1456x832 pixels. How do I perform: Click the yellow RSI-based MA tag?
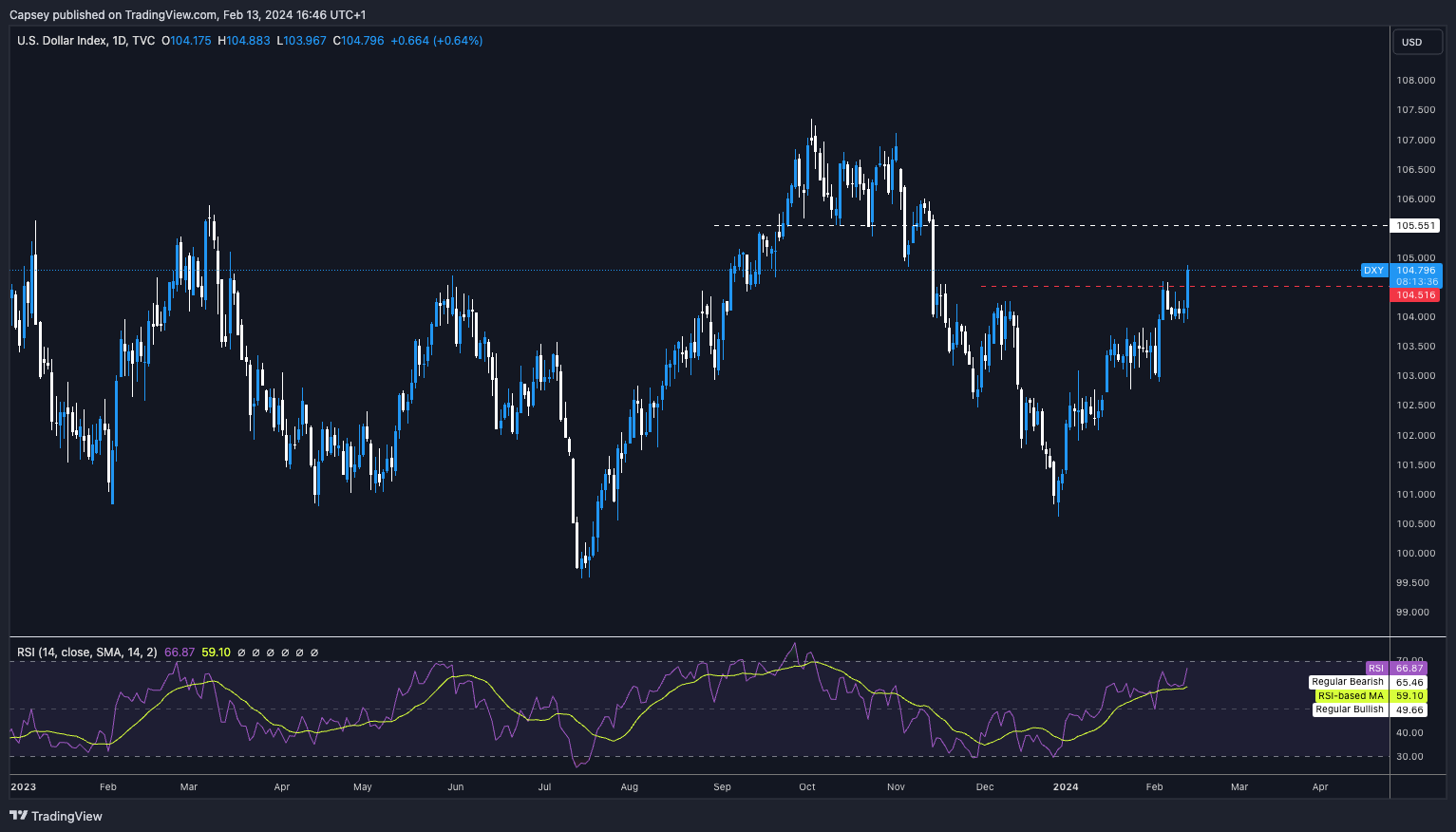point(1351,696)
